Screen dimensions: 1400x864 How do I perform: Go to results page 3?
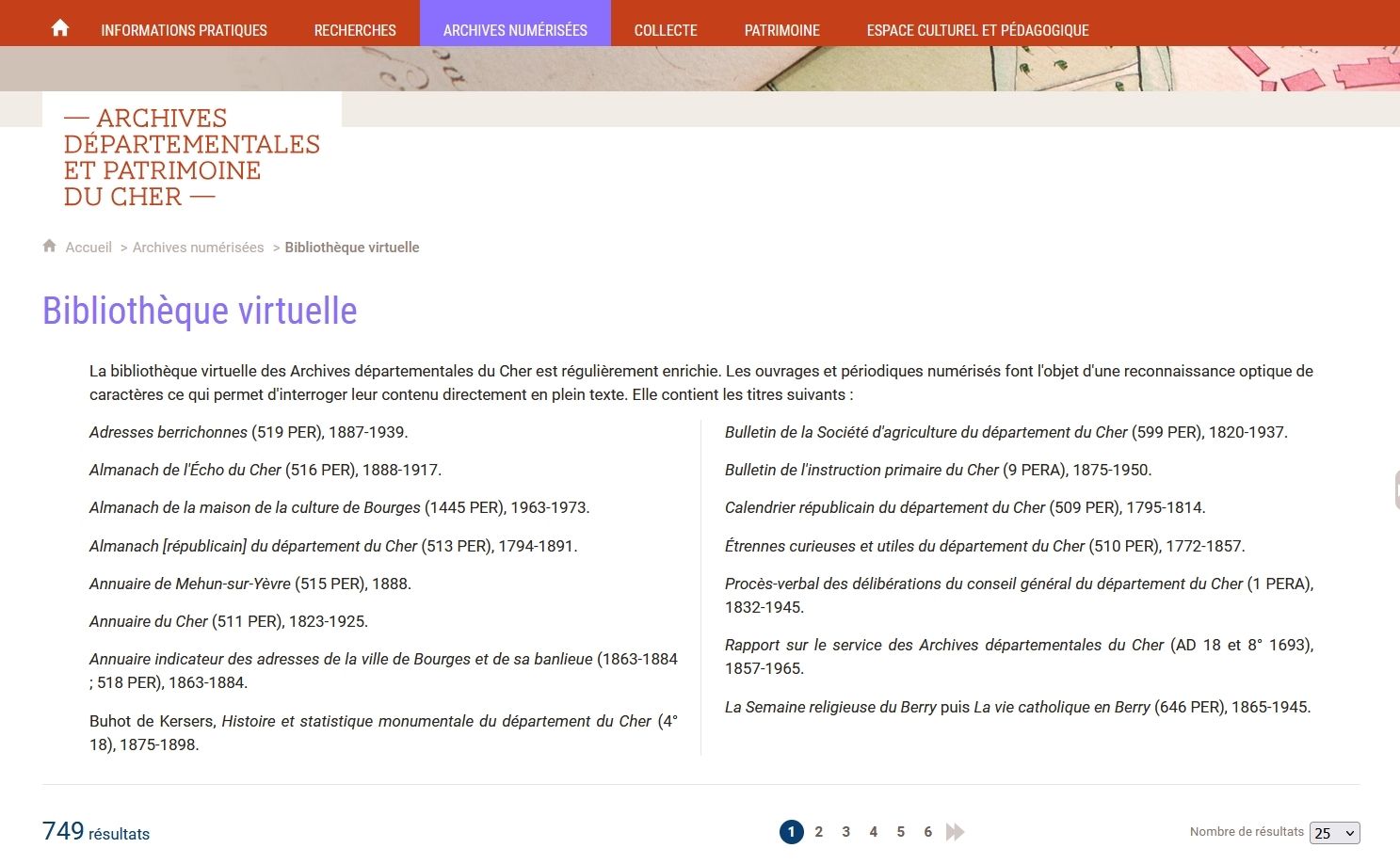pos(845,832)
